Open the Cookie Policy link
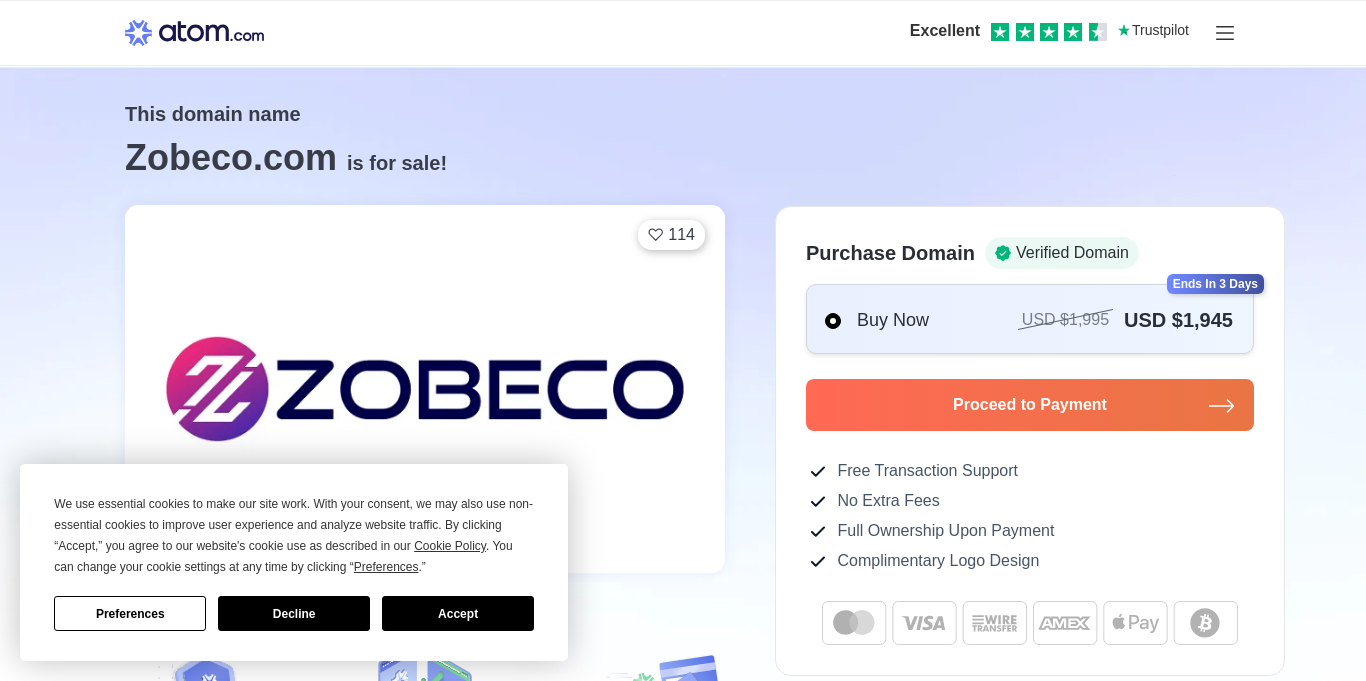The image size is (1366, 681). [450, 546]
